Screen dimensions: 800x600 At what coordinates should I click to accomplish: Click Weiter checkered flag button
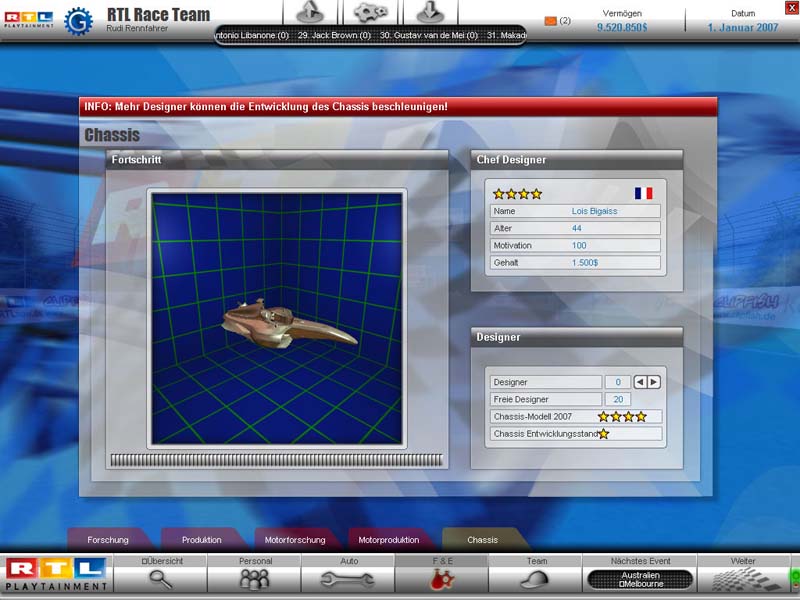743,573
